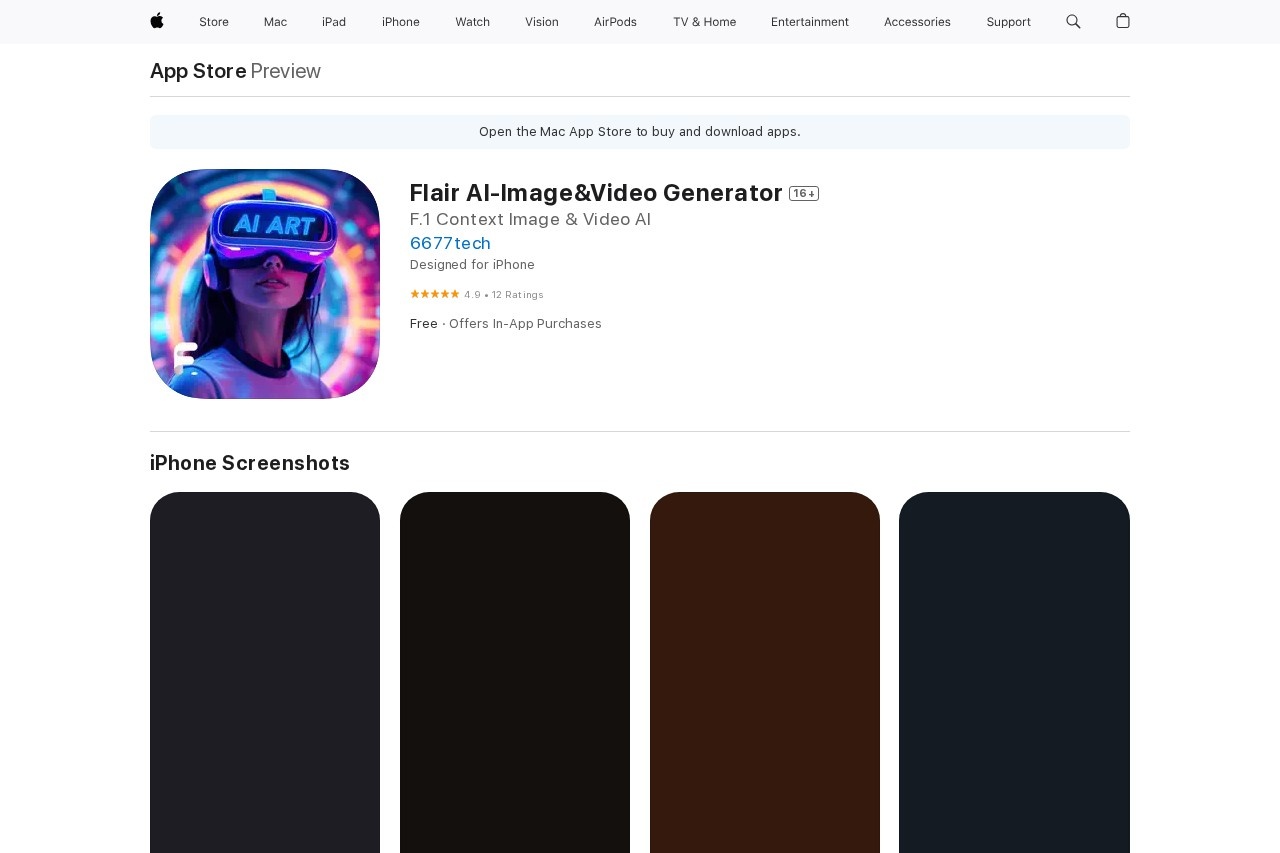This screenshot has height=853, width=1280.
Task: Open the 6677tech developer link
Action: (450, 243)
